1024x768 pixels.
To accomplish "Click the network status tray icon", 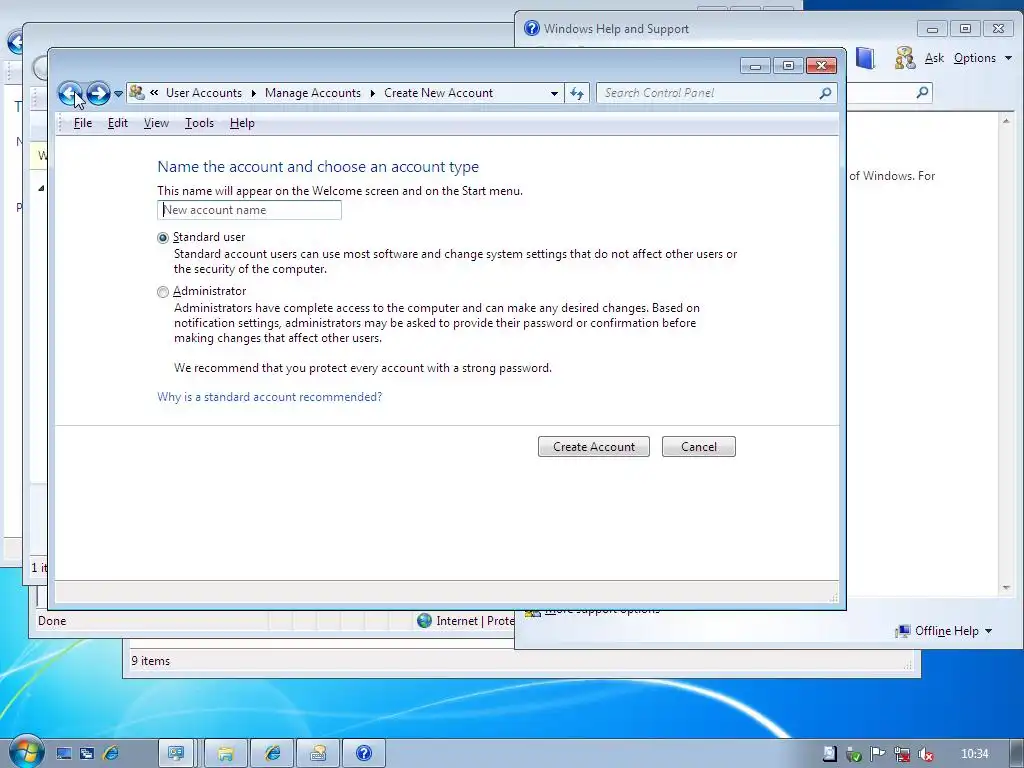I will click(902, 754).
